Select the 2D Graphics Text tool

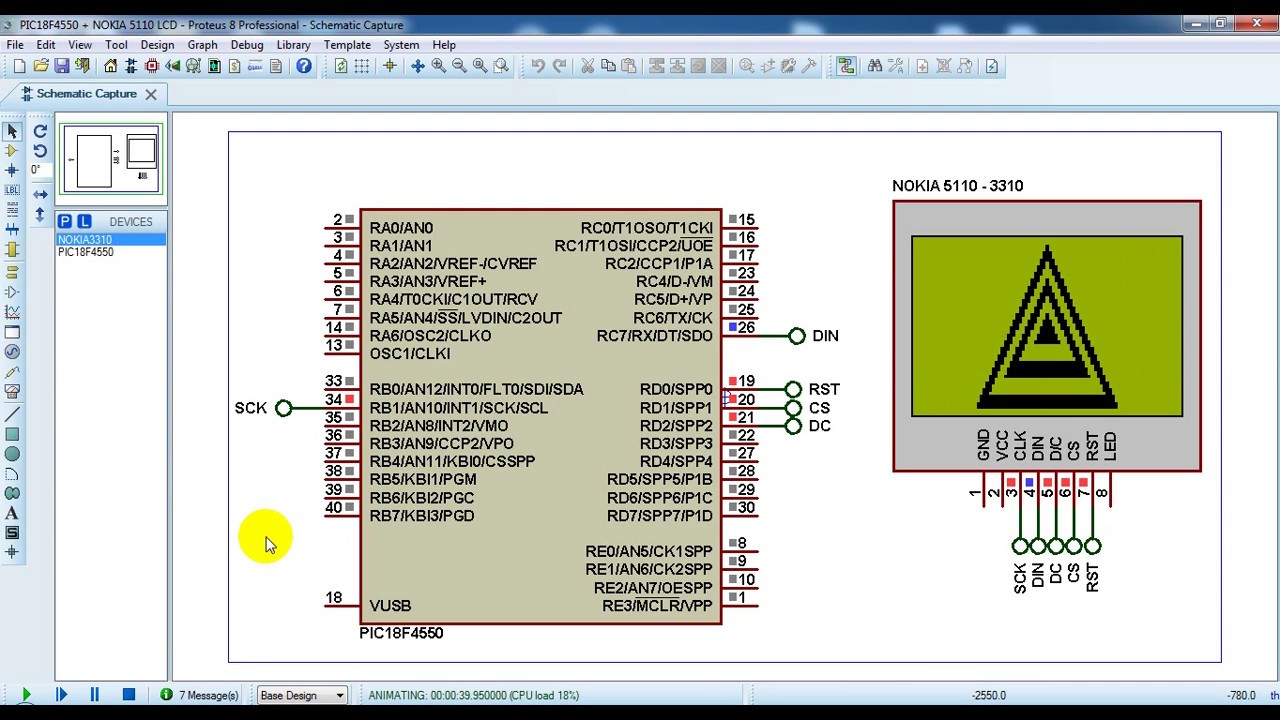point(12,513)
